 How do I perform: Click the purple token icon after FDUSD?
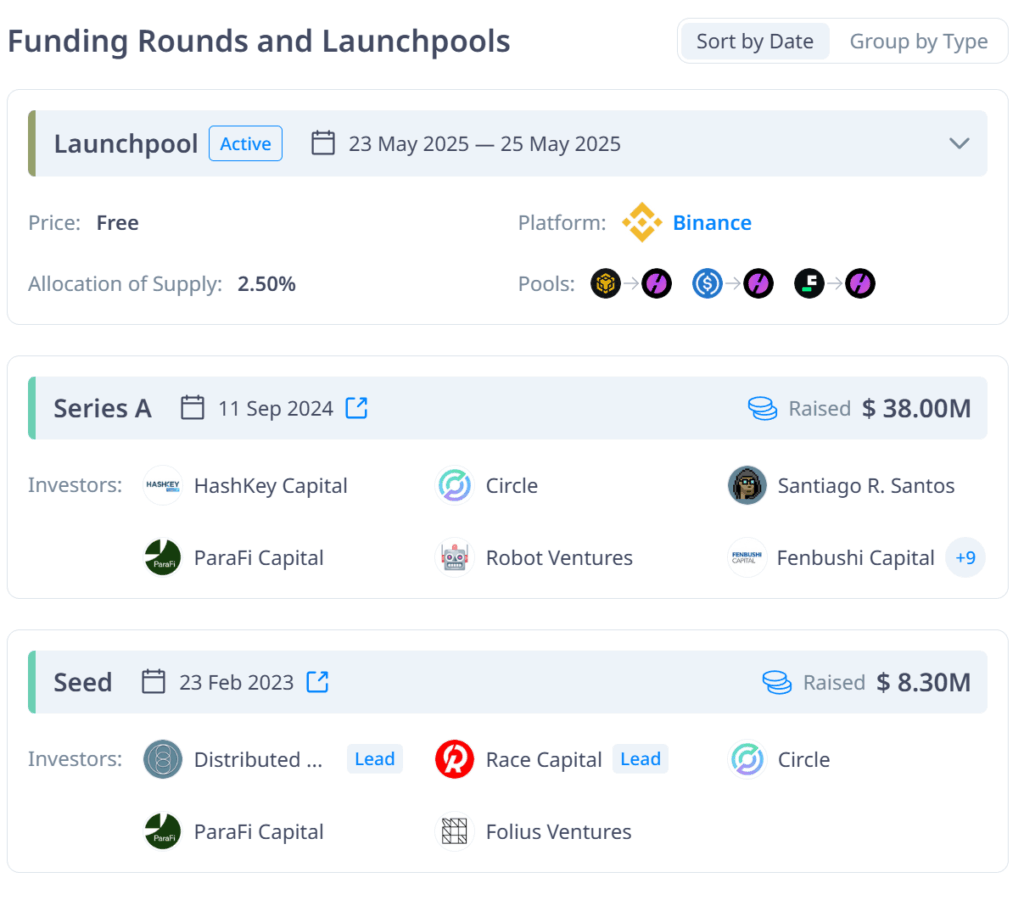[x=860, y=283]
